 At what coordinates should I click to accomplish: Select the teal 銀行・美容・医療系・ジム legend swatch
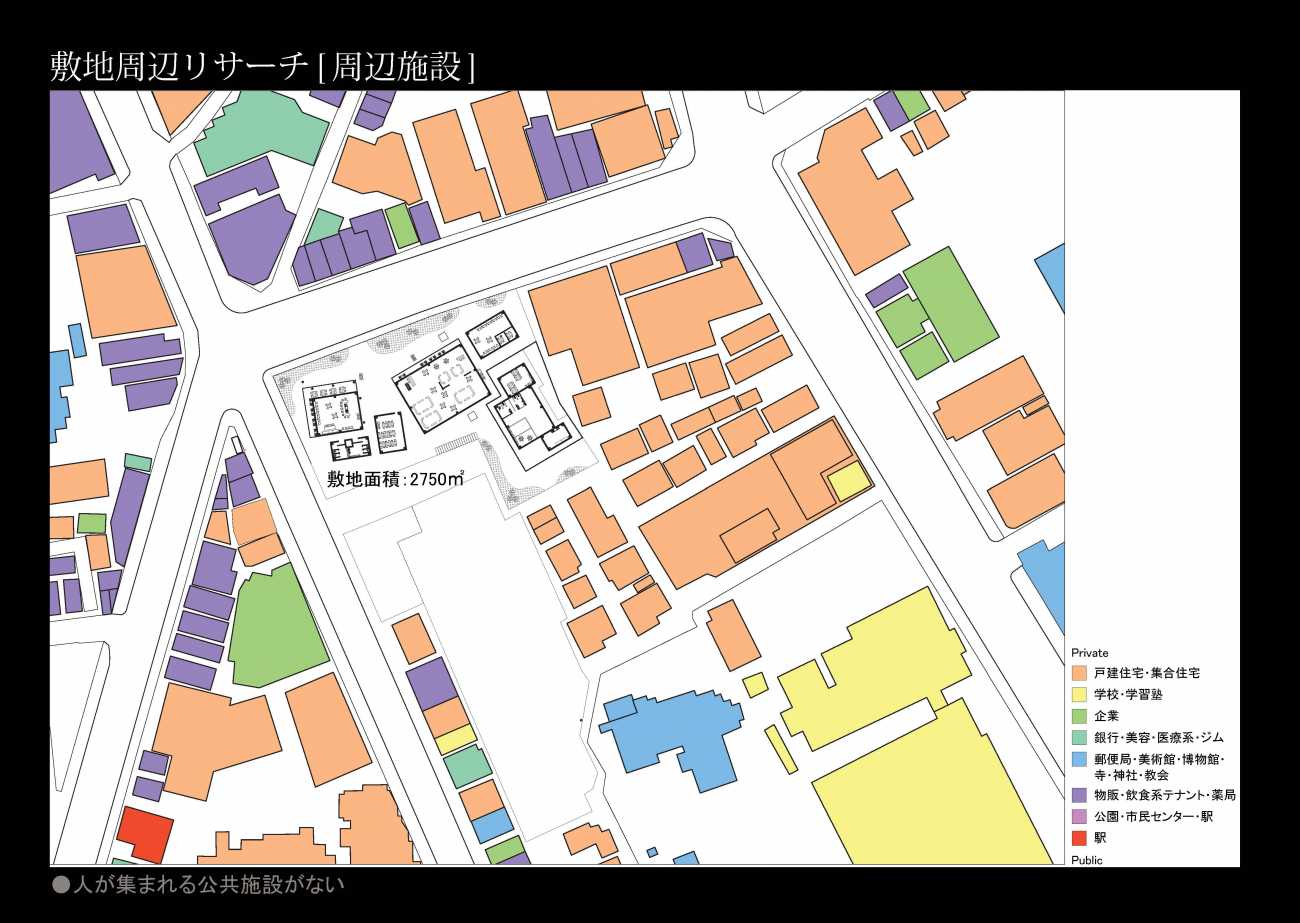(1079, 737)
